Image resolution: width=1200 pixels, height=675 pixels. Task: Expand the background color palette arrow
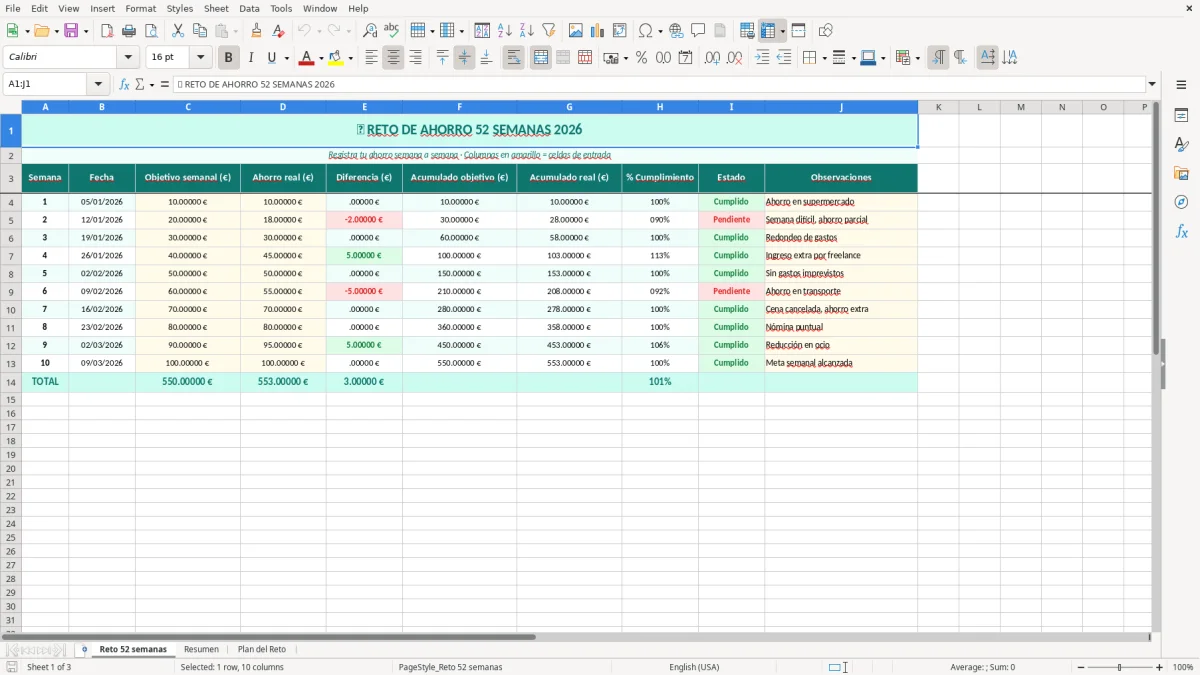(x=350, y=58)
